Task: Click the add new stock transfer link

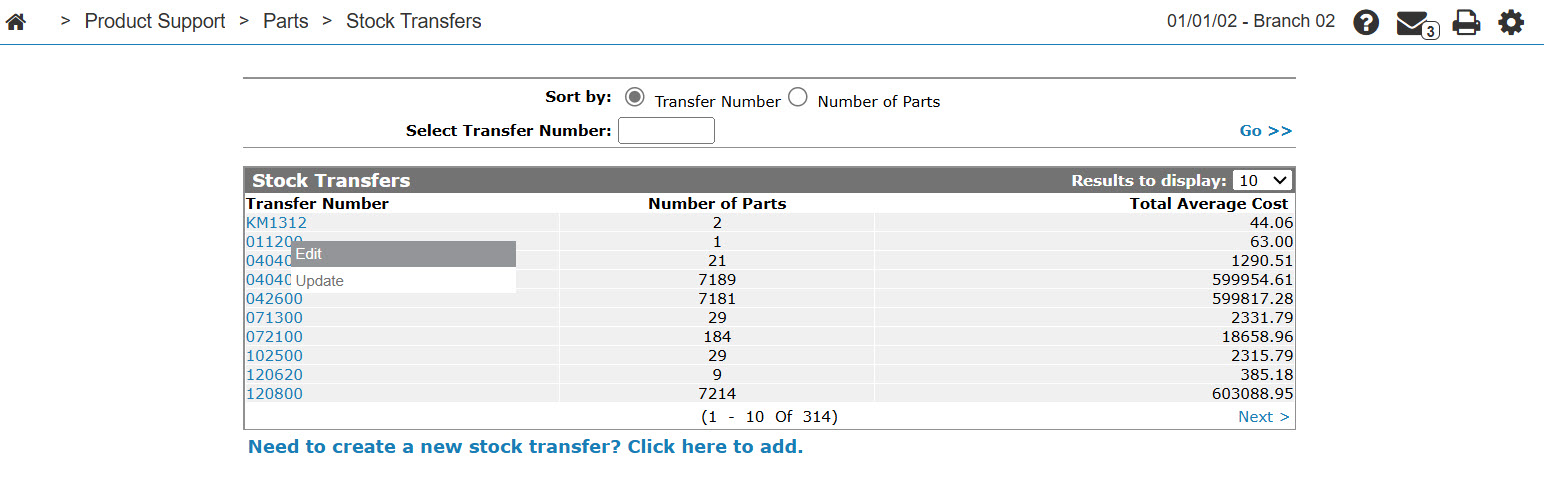Action: 526,447
